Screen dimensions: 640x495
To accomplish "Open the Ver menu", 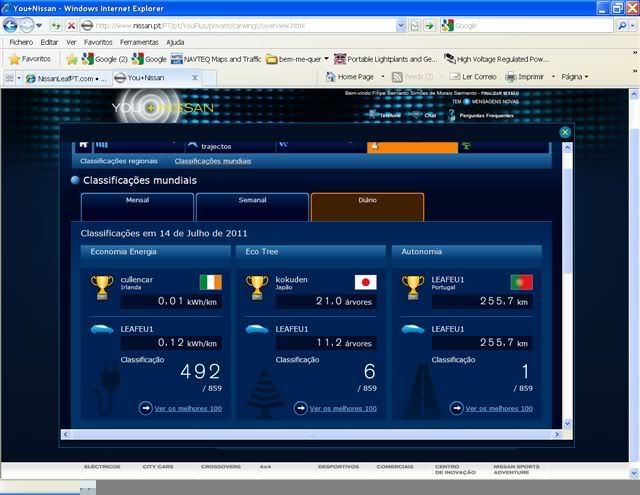I will pyautogui.click(x=71, y=42).
